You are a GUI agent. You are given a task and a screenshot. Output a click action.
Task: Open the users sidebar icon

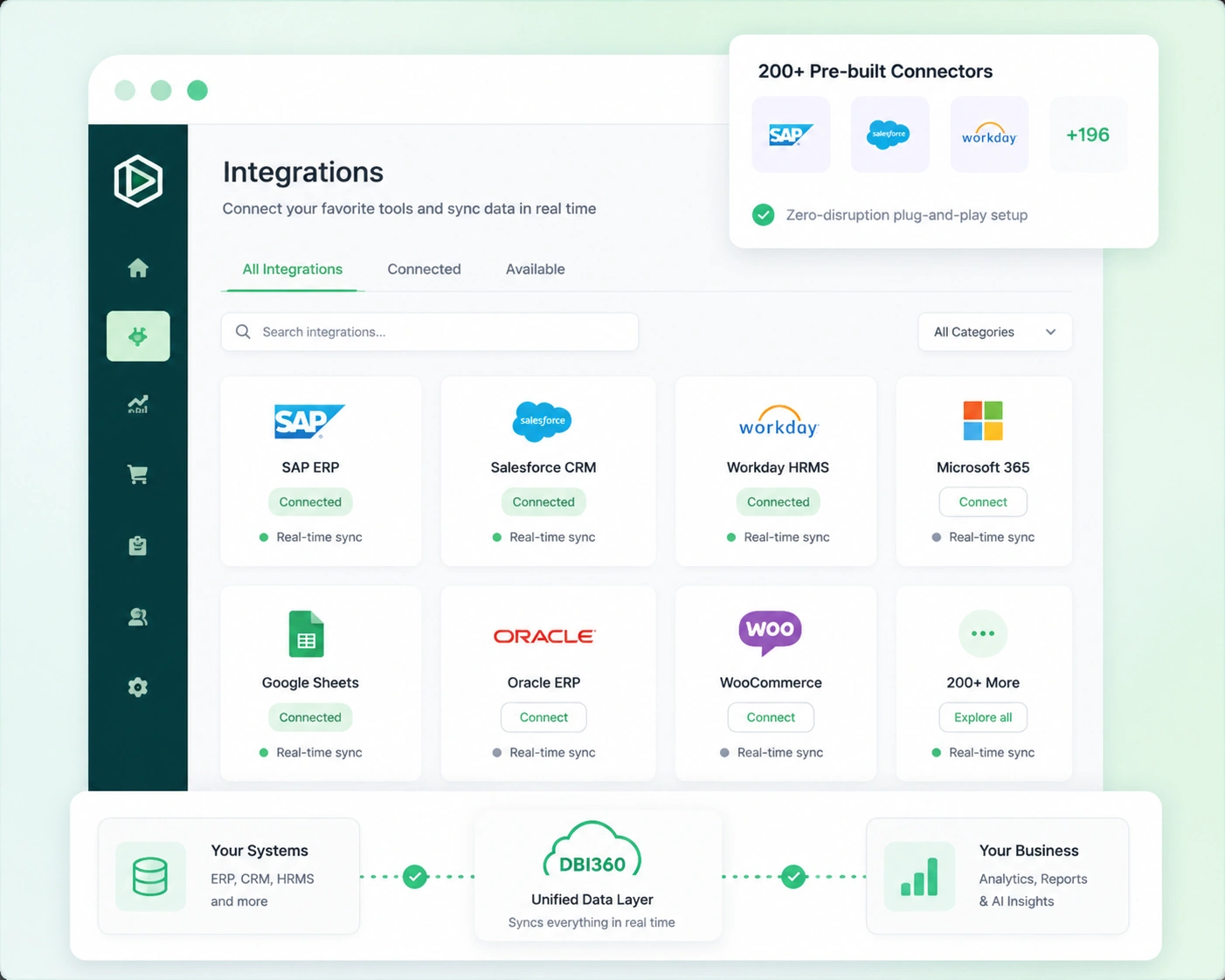138,617
